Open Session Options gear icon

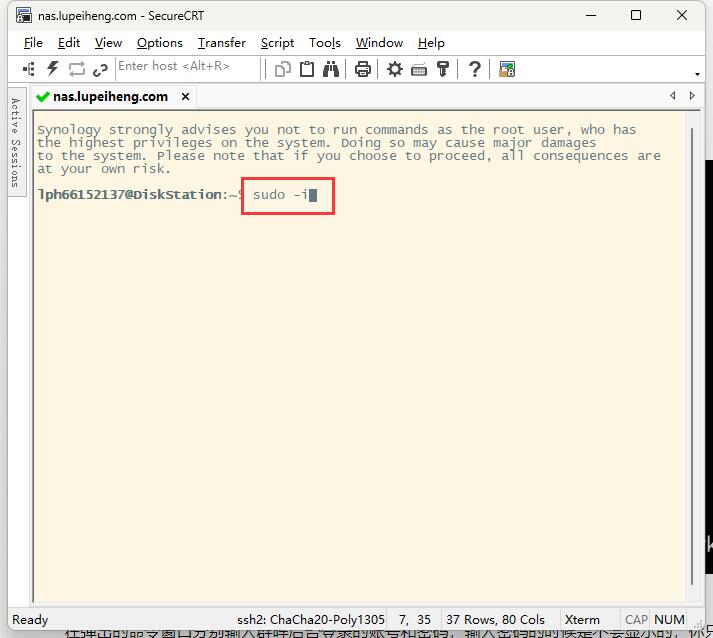tap(395, 69)
